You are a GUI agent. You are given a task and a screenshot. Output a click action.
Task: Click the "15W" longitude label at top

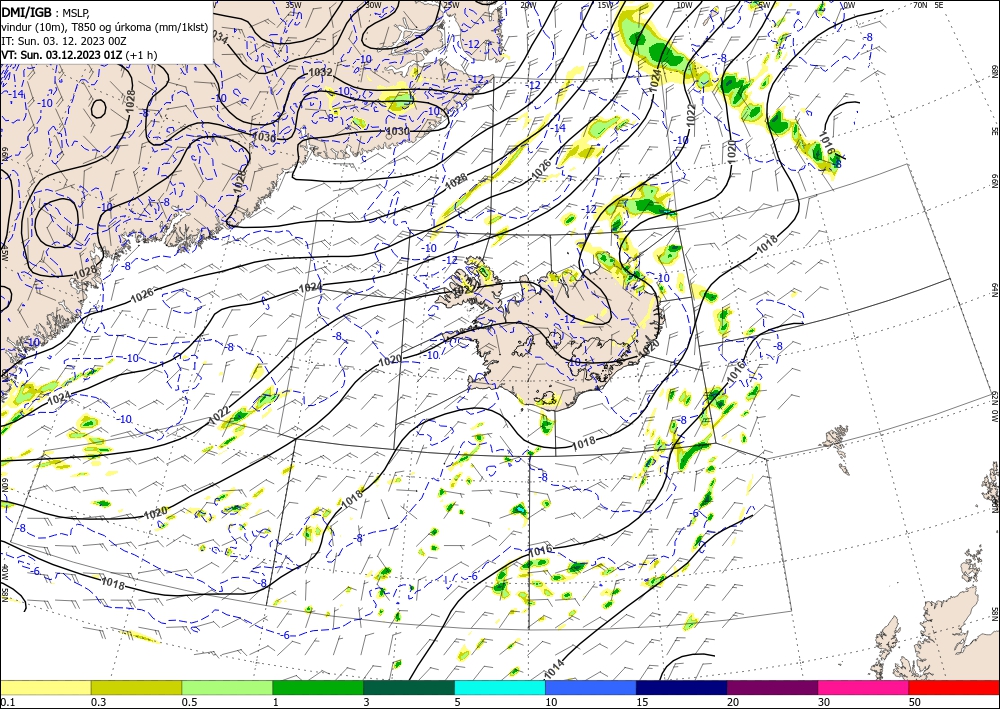coord(605,5)
